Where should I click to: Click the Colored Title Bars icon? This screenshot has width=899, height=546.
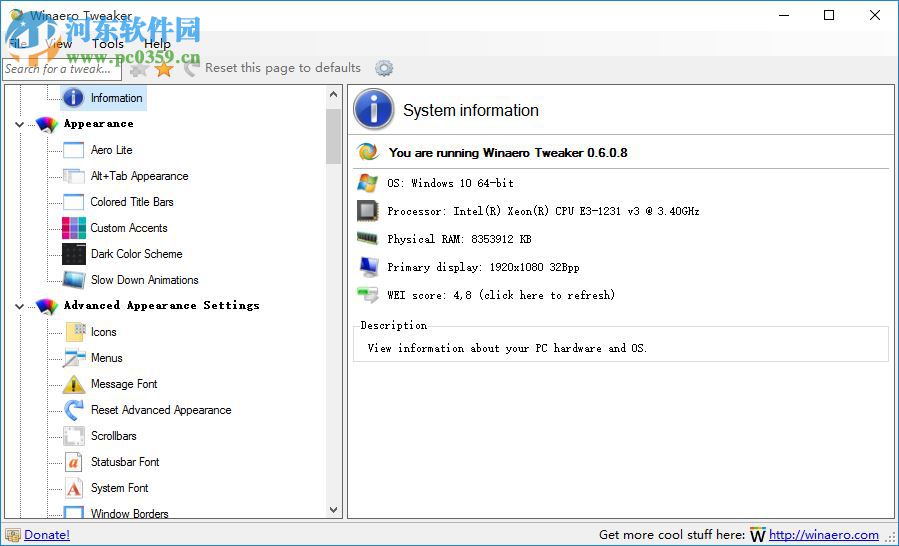pos(73,202)
